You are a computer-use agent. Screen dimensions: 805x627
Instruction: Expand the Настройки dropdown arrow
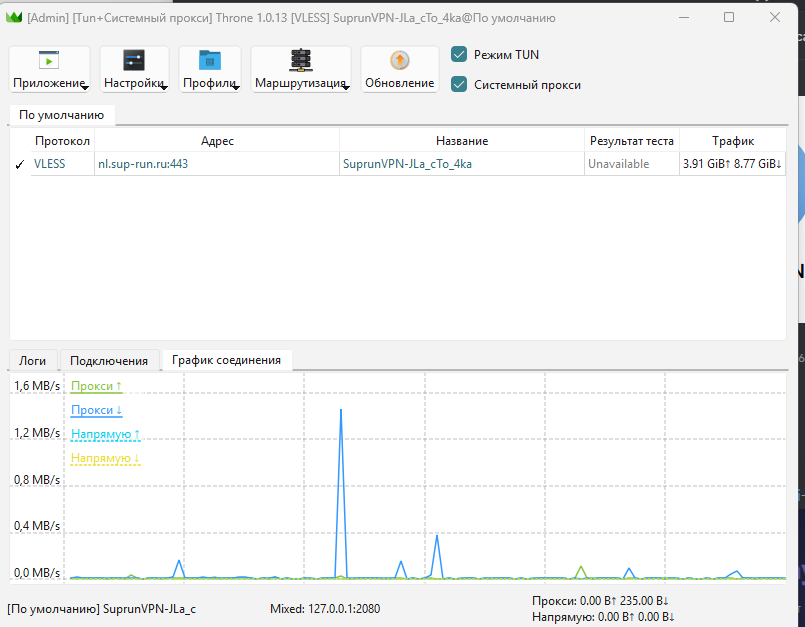164,88
